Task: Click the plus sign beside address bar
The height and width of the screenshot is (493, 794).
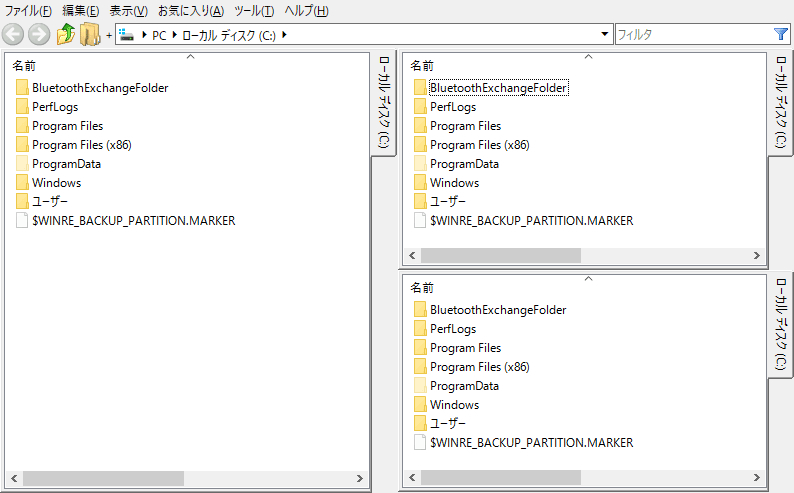Action: point(109,35)
